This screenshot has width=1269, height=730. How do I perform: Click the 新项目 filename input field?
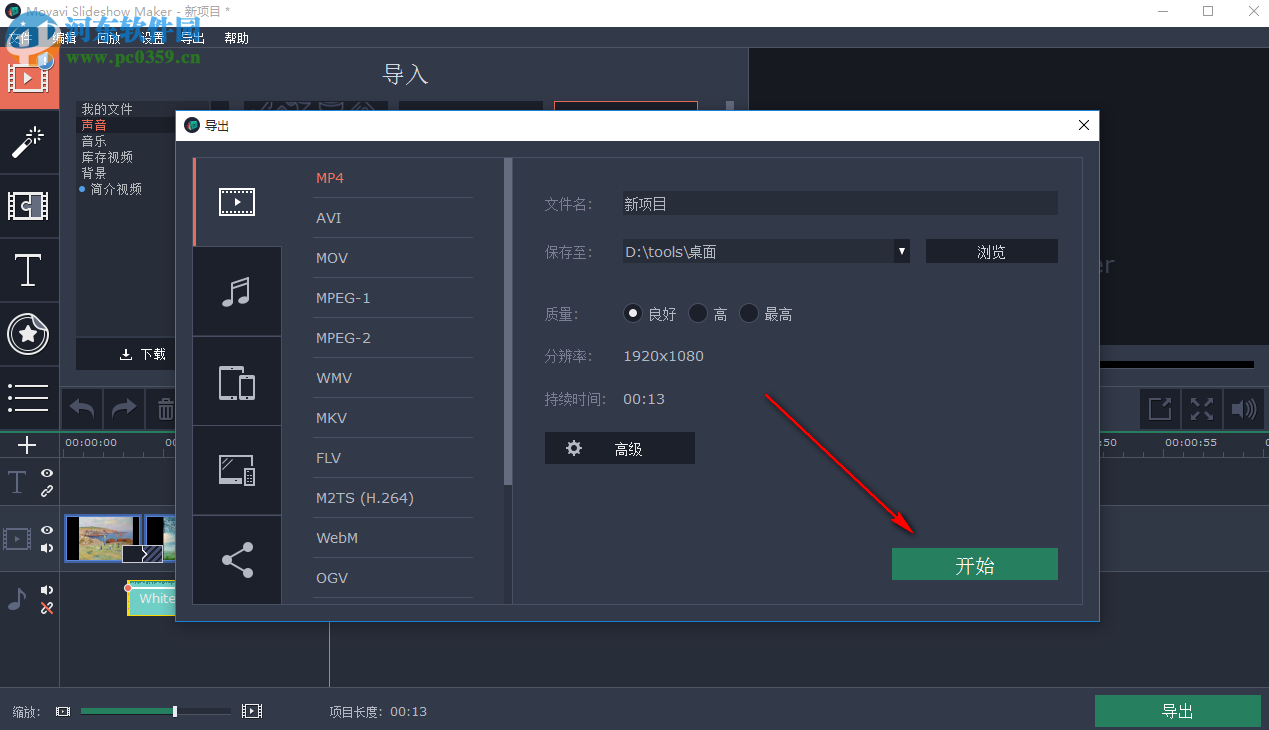click(838, 203)
